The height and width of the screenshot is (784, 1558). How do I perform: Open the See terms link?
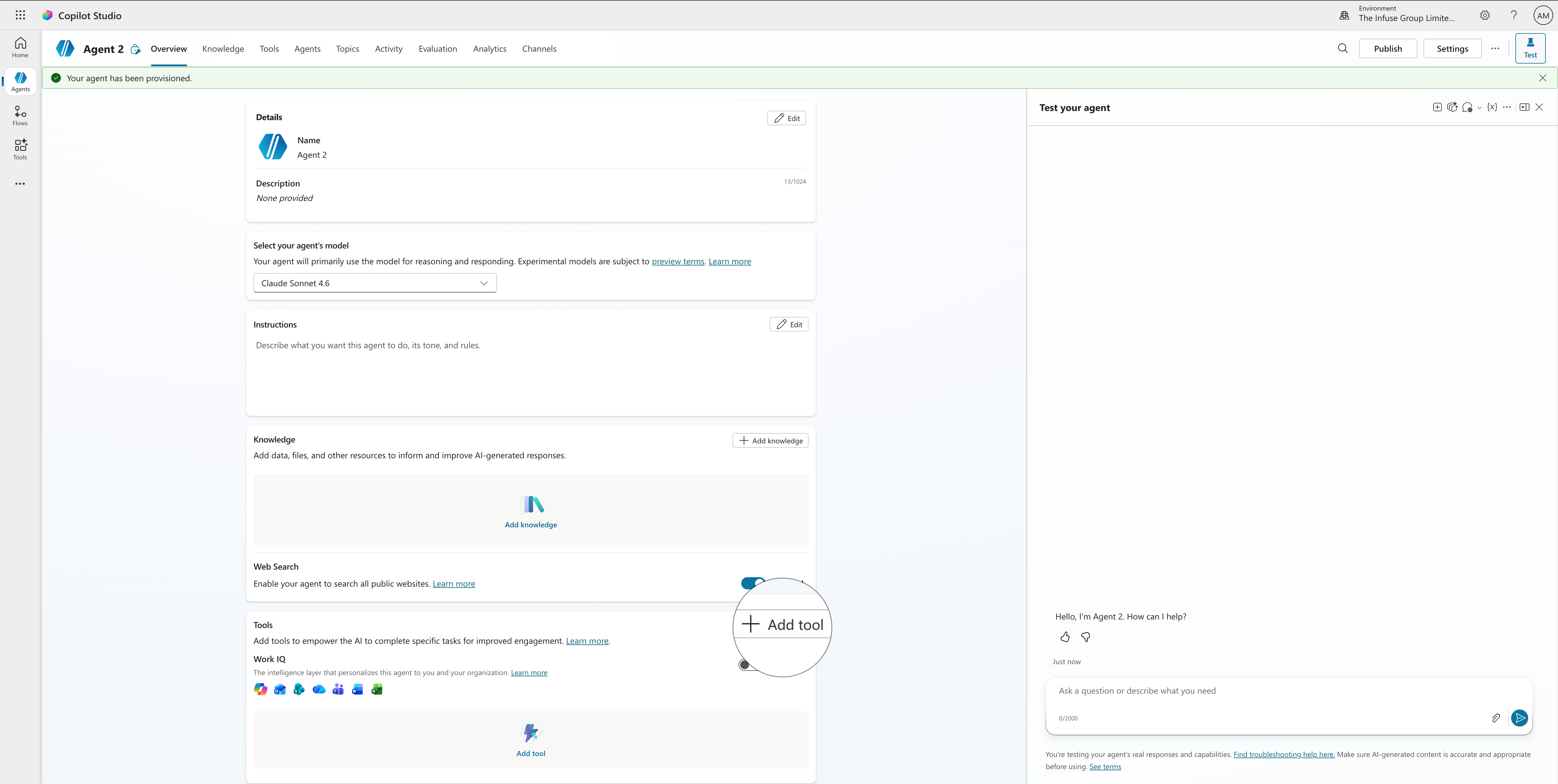1105,766
